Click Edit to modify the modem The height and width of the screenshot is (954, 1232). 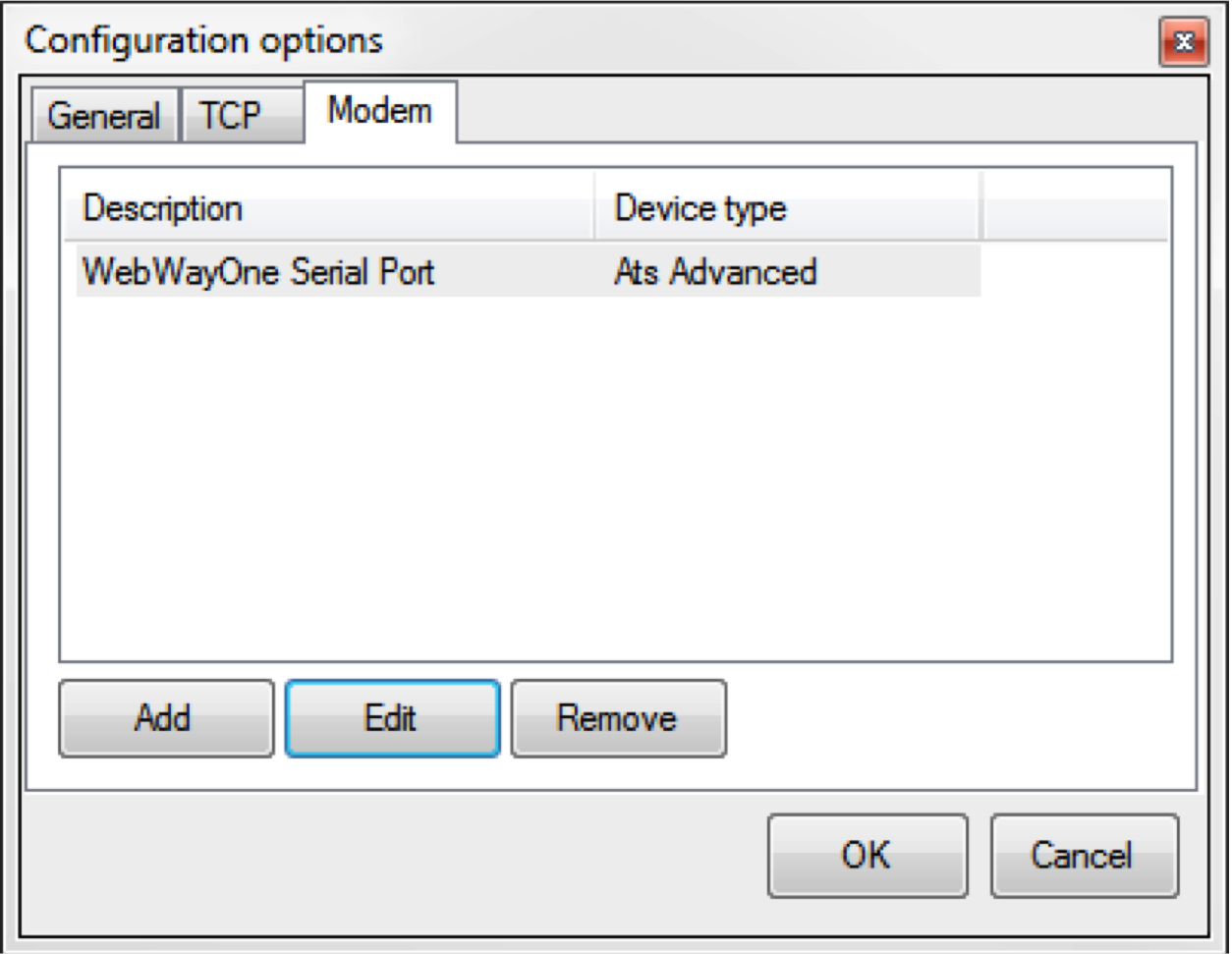coord(391,718)
